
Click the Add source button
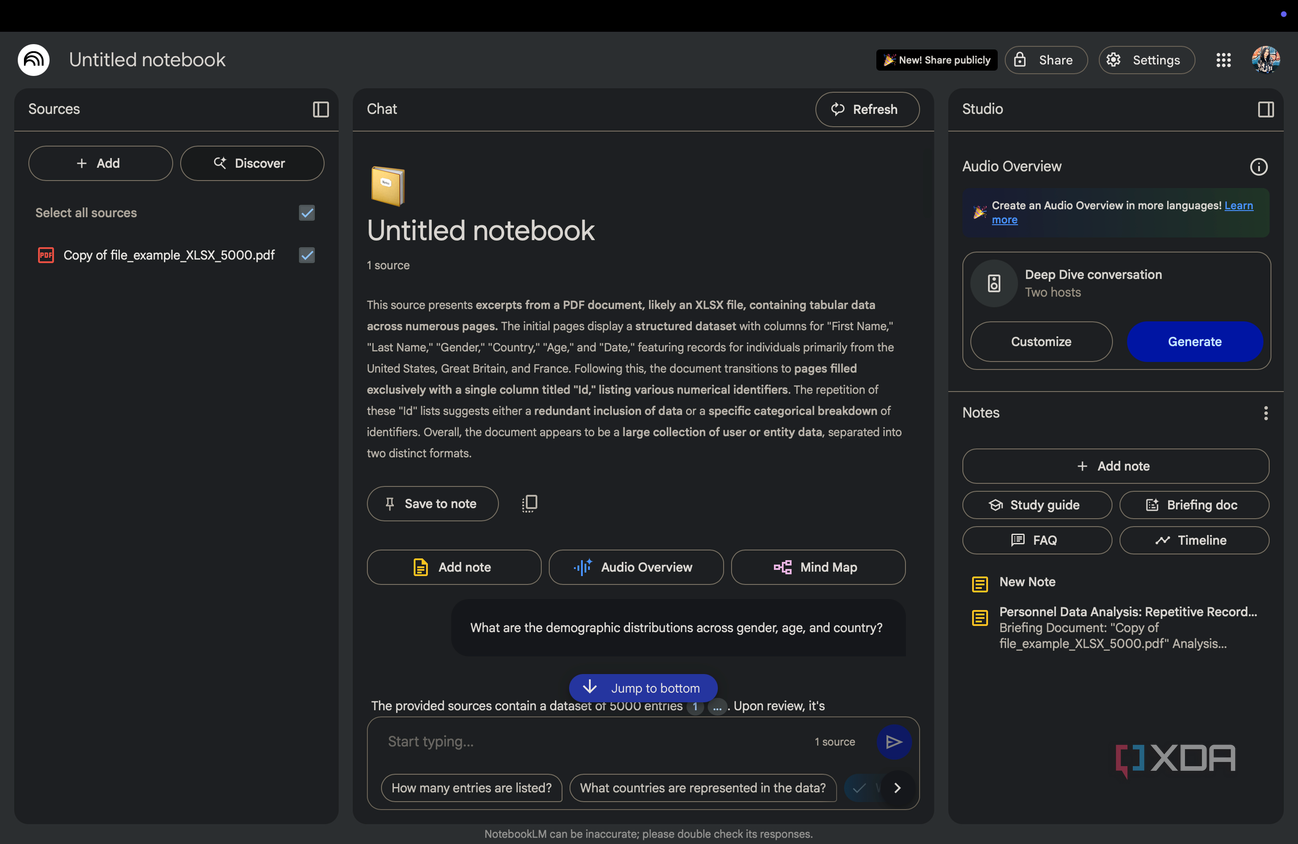(x=100, y=163)
